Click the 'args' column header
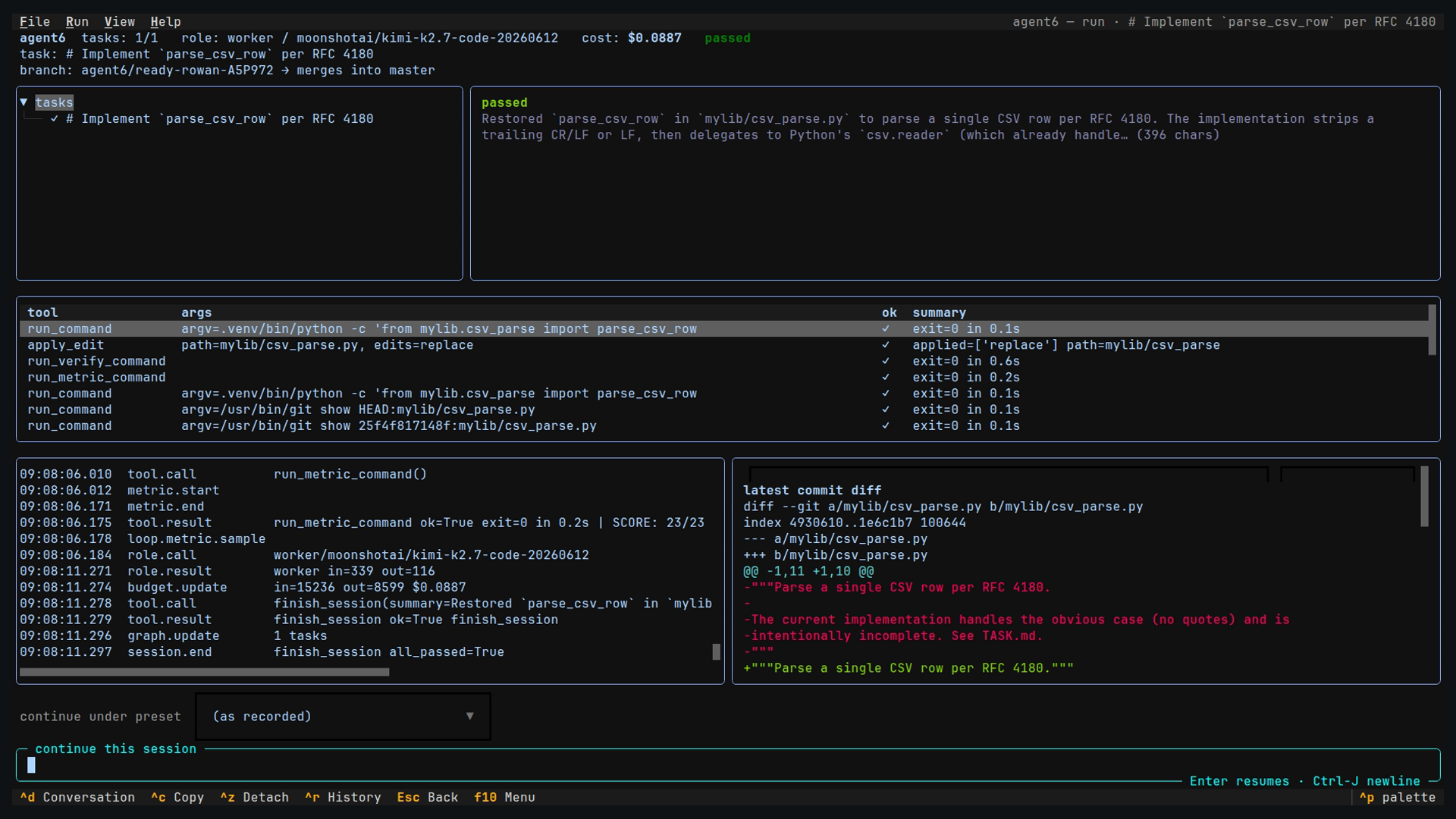The image size is (1456, 819). (196, 312)
